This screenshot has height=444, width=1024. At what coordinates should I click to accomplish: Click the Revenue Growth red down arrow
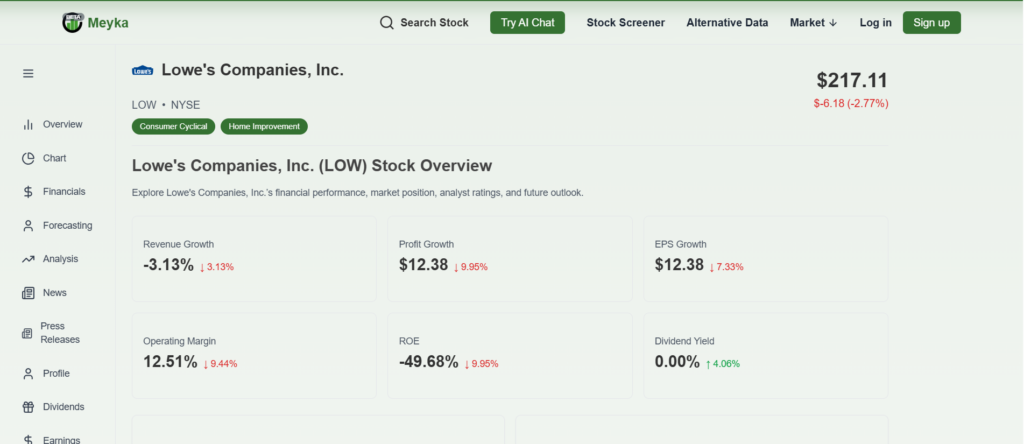click(x=202, y=268)
